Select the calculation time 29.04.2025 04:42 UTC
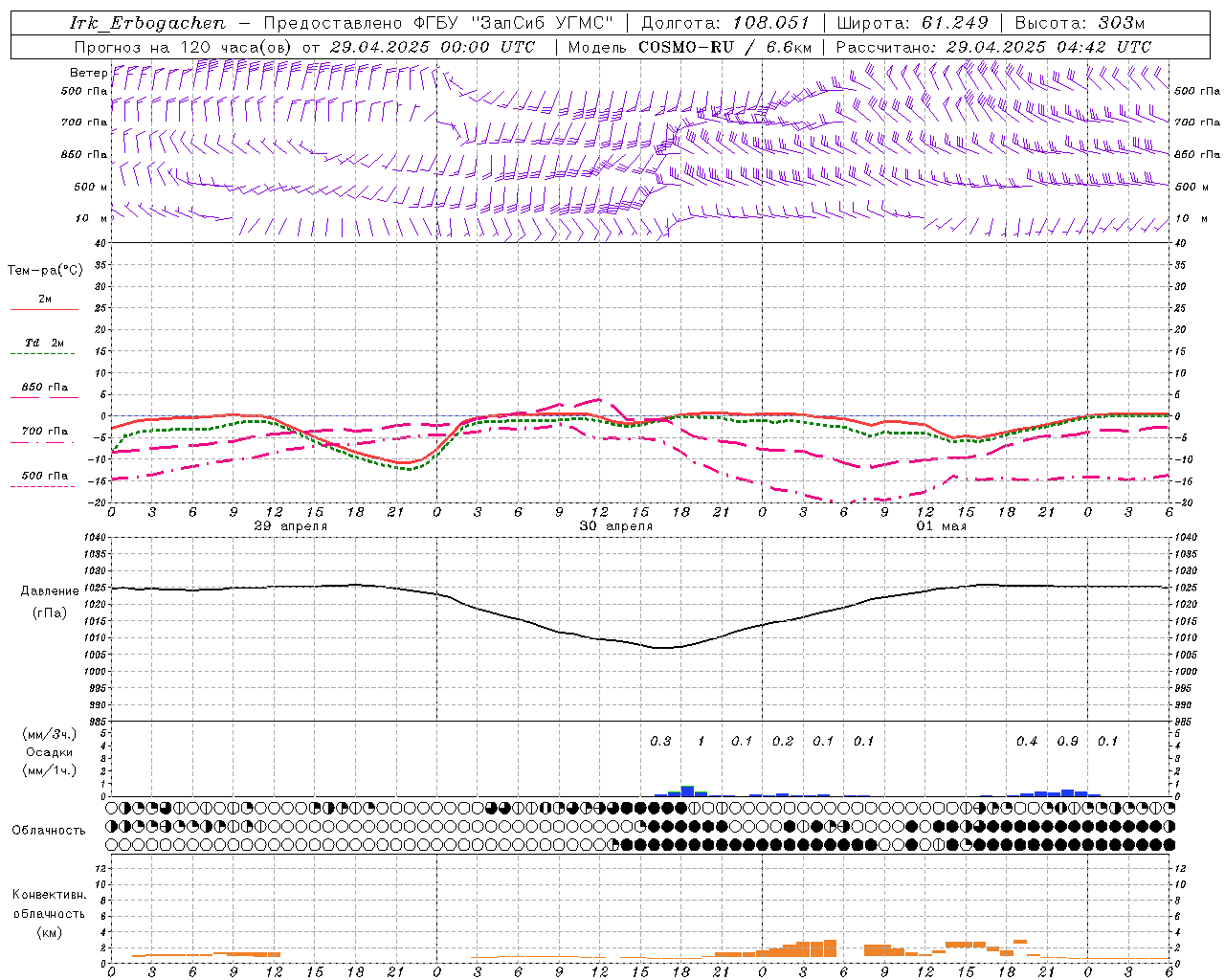This screenshot has height=980, width=1225. (1049, 47)
